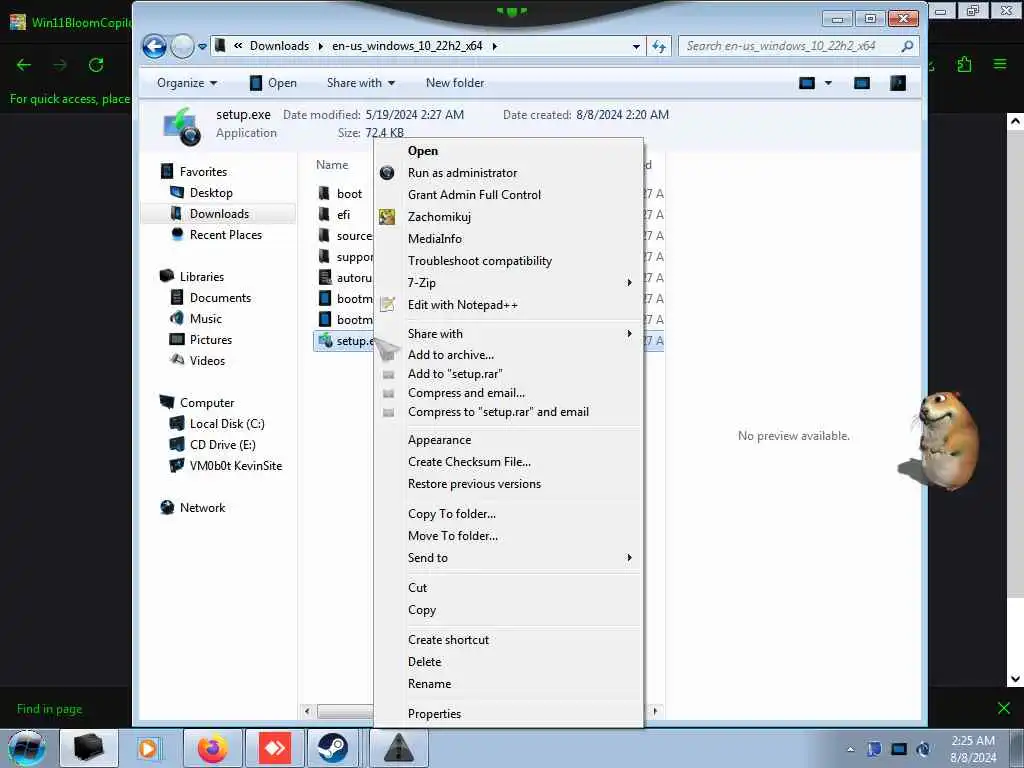
Task: Click the Explorer forward navigation arrow
Action: (x=182, y=46)
